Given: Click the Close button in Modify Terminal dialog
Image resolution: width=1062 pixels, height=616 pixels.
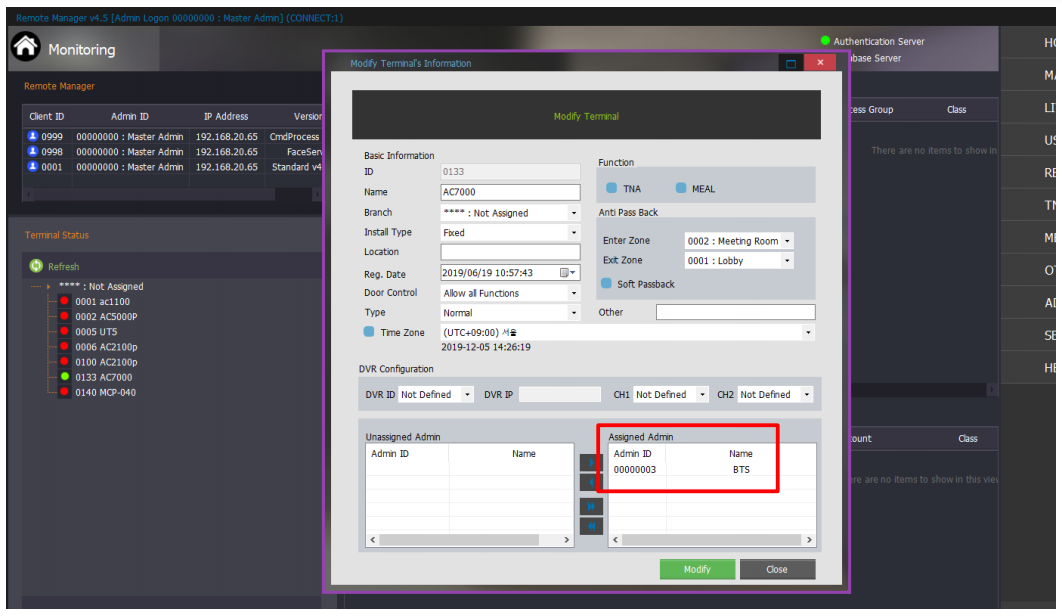Looking at the screenshot, I should pos(777,569).
